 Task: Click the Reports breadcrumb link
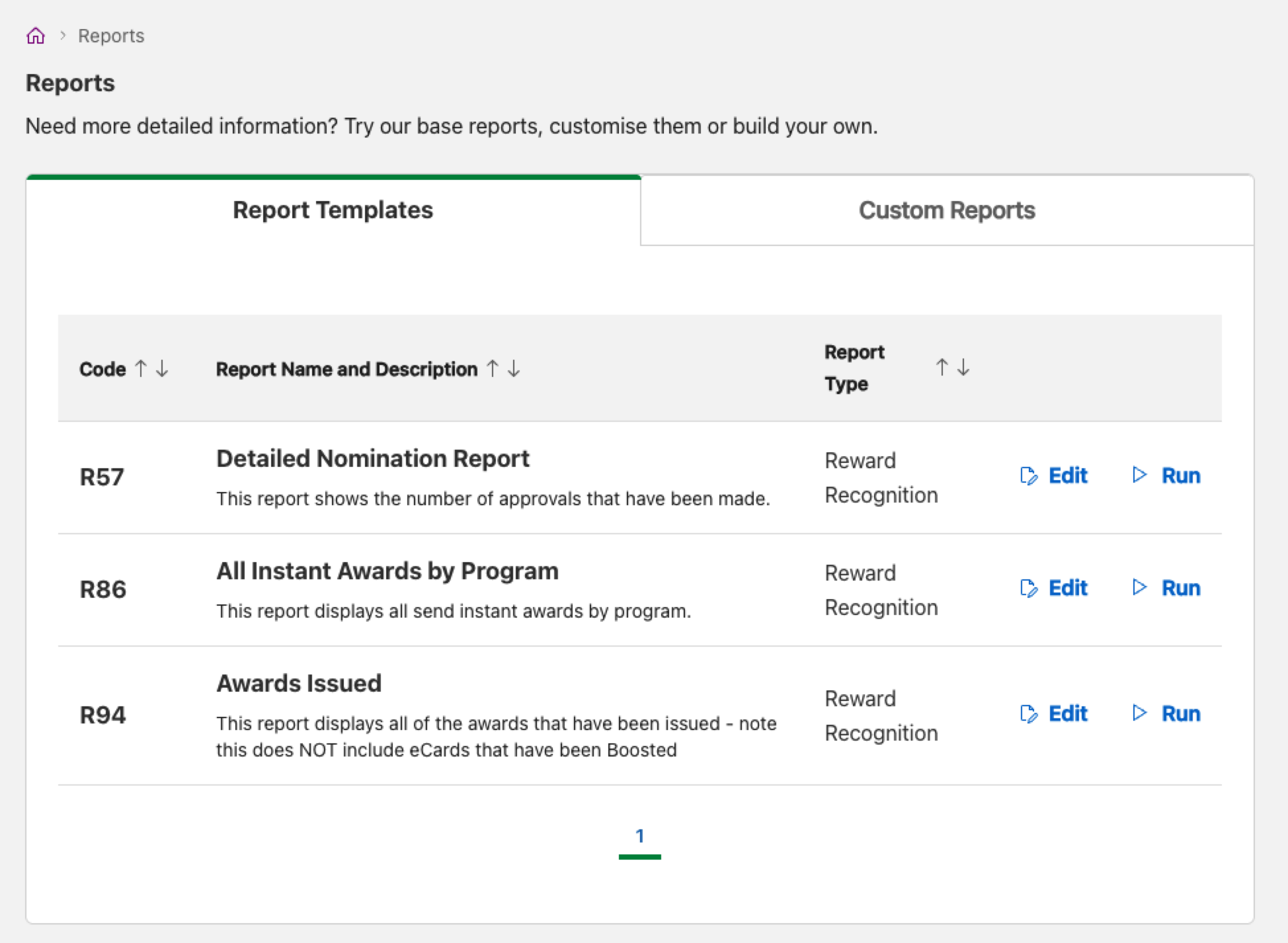[x=111, y=36]
